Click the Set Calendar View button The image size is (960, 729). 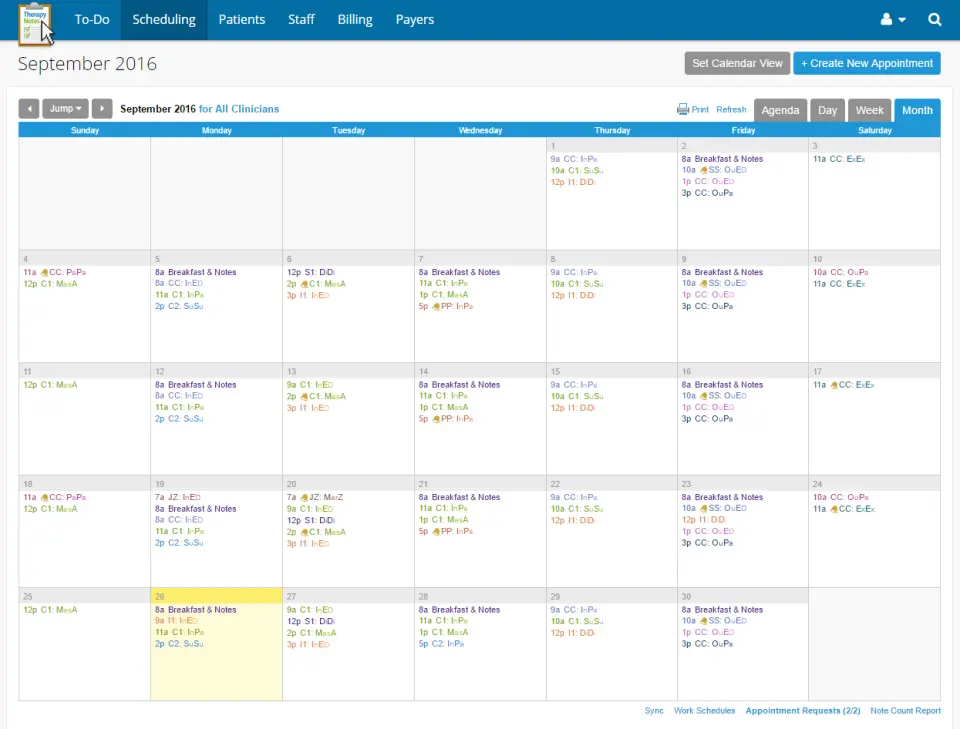click(x=737, y=63)
